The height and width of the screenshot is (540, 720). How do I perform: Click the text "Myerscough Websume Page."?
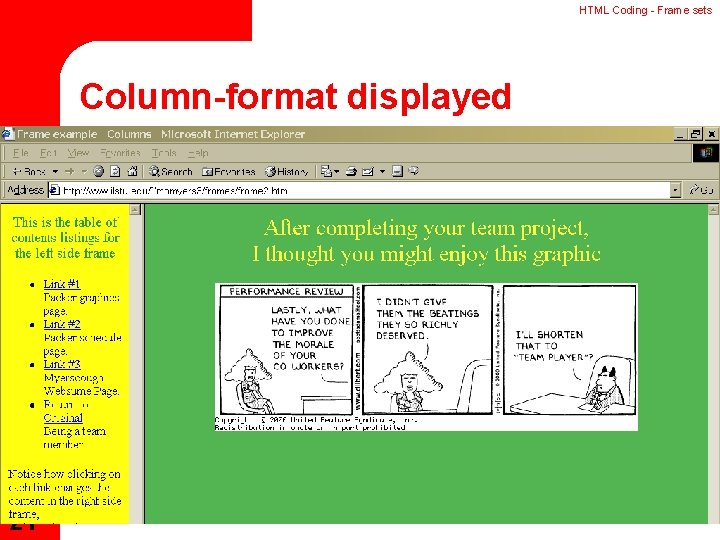[x=81, y=384]
